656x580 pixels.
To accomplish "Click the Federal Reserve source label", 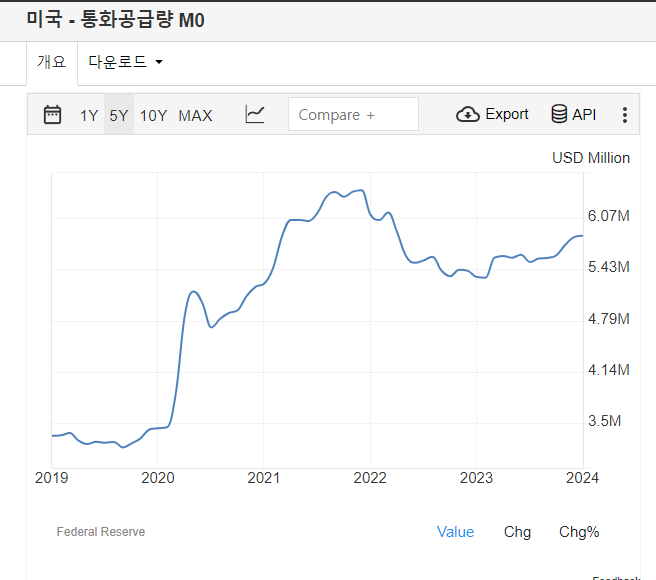I will click(101, 532).
